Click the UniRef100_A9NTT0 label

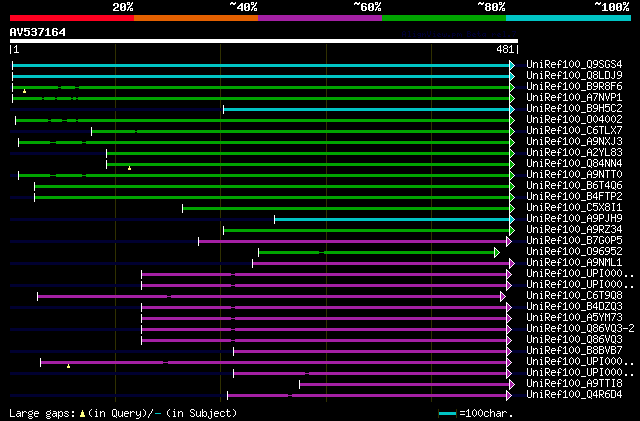[574, 175]
